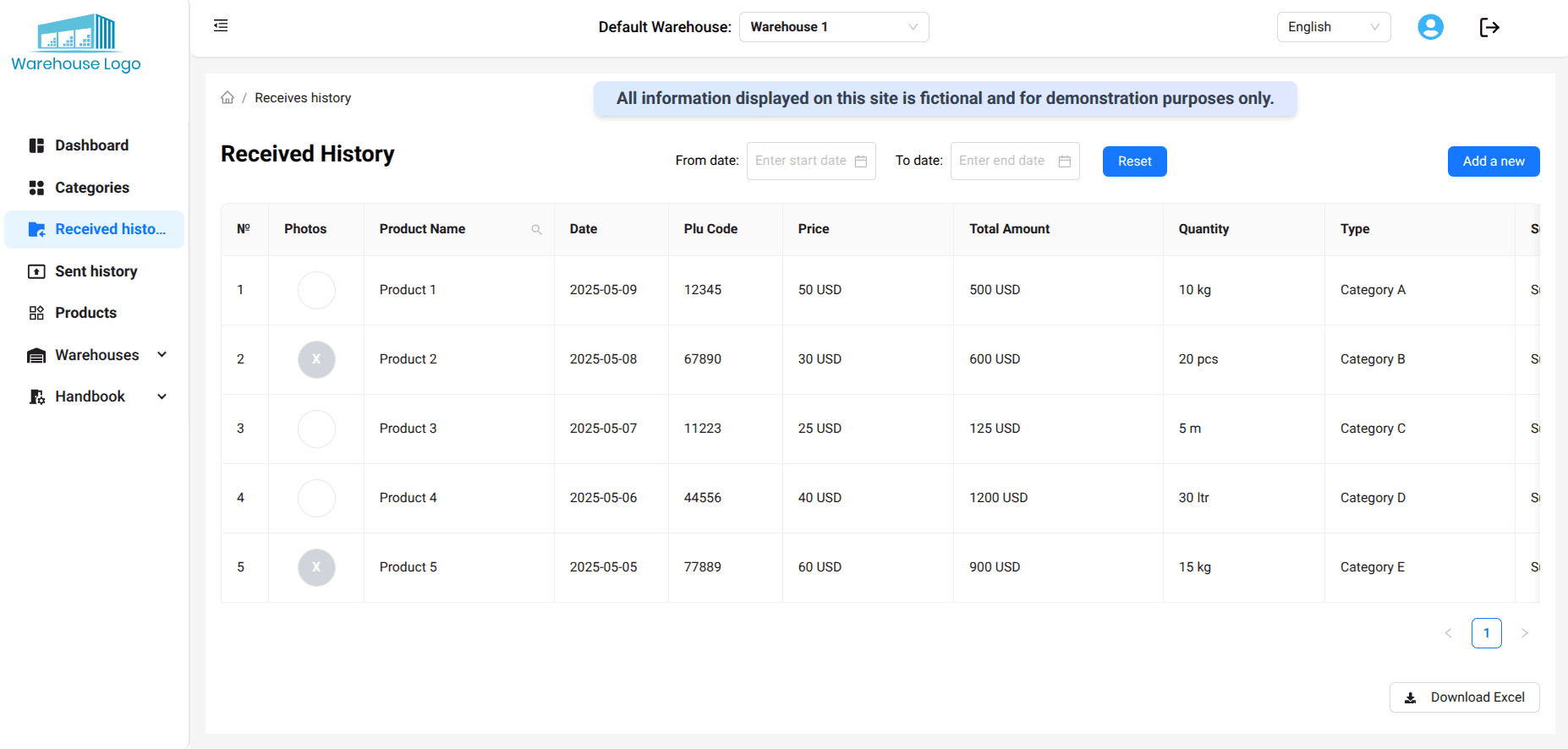Open Product 3 photo thumbnail
The height and width of the screenshot is (749, 1568).
tap(316, 429)
